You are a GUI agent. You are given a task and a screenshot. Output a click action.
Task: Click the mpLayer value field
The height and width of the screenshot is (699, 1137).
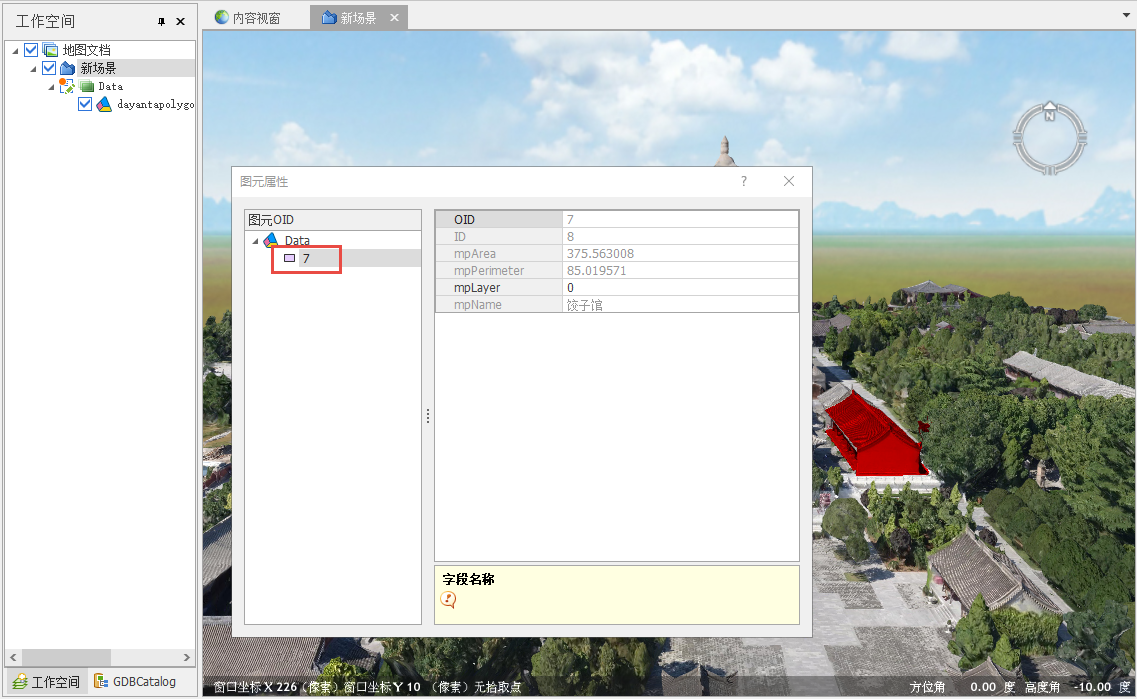pos(680,288)
